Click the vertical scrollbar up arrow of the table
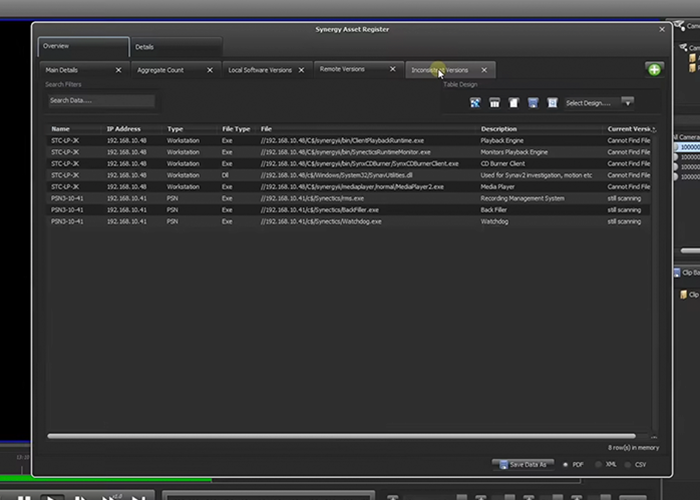Screen dimensions: 700x500 point(654,129)
